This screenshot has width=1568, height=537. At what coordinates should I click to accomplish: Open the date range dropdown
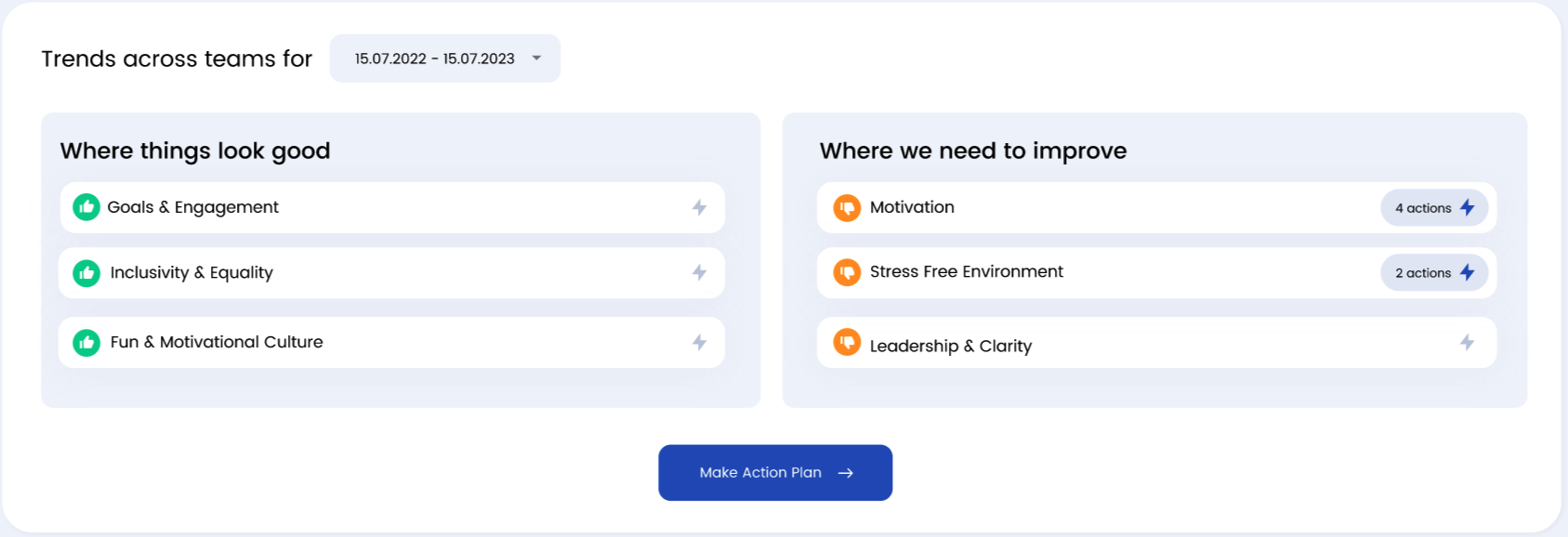pyautogui.click(x=444, y=59)
